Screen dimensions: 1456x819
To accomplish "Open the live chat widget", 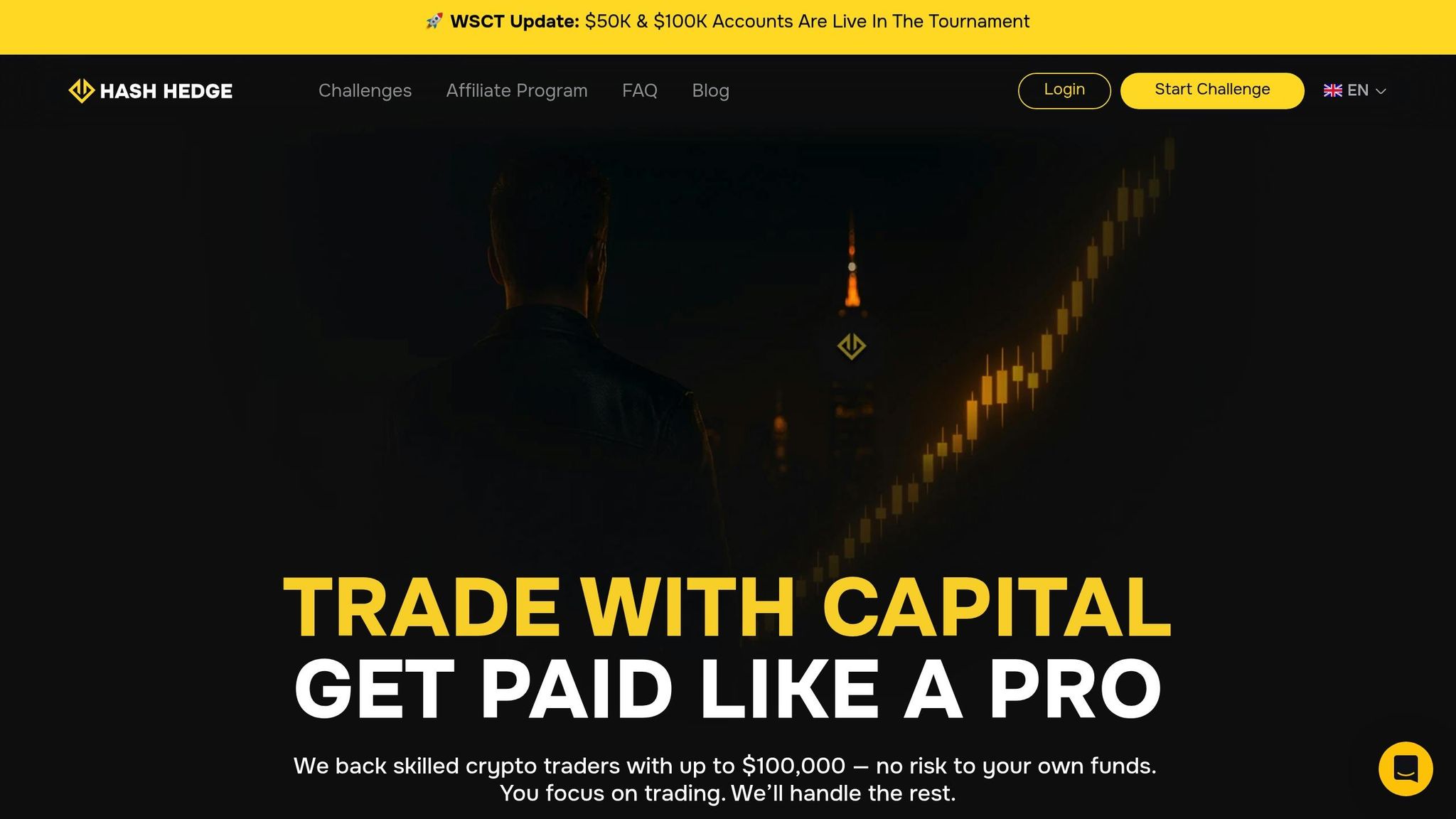I will coord(1405,769).
